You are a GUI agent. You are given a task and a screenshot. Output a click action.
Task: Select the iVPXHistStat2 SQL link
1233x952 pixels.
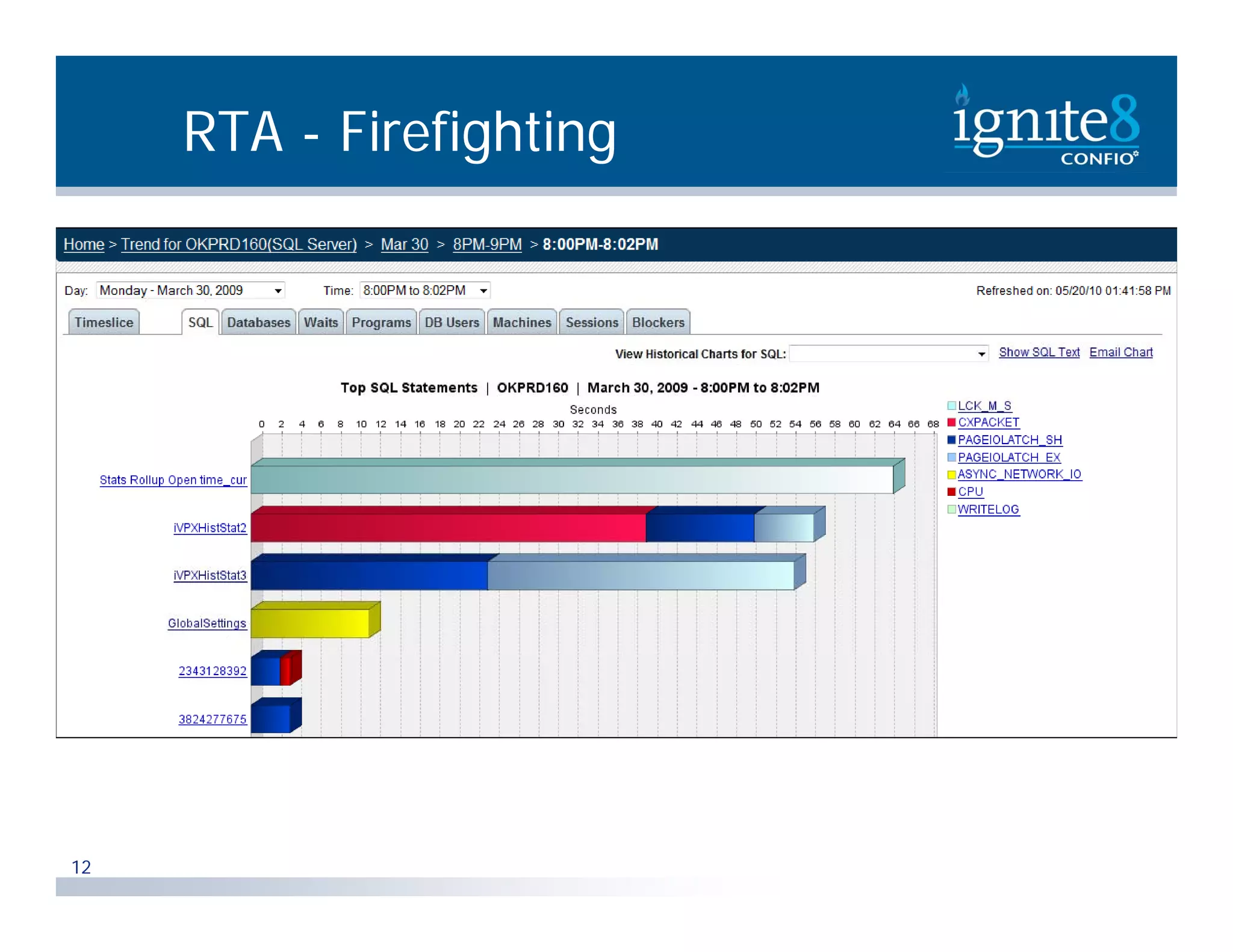click(x=210, y=528)
